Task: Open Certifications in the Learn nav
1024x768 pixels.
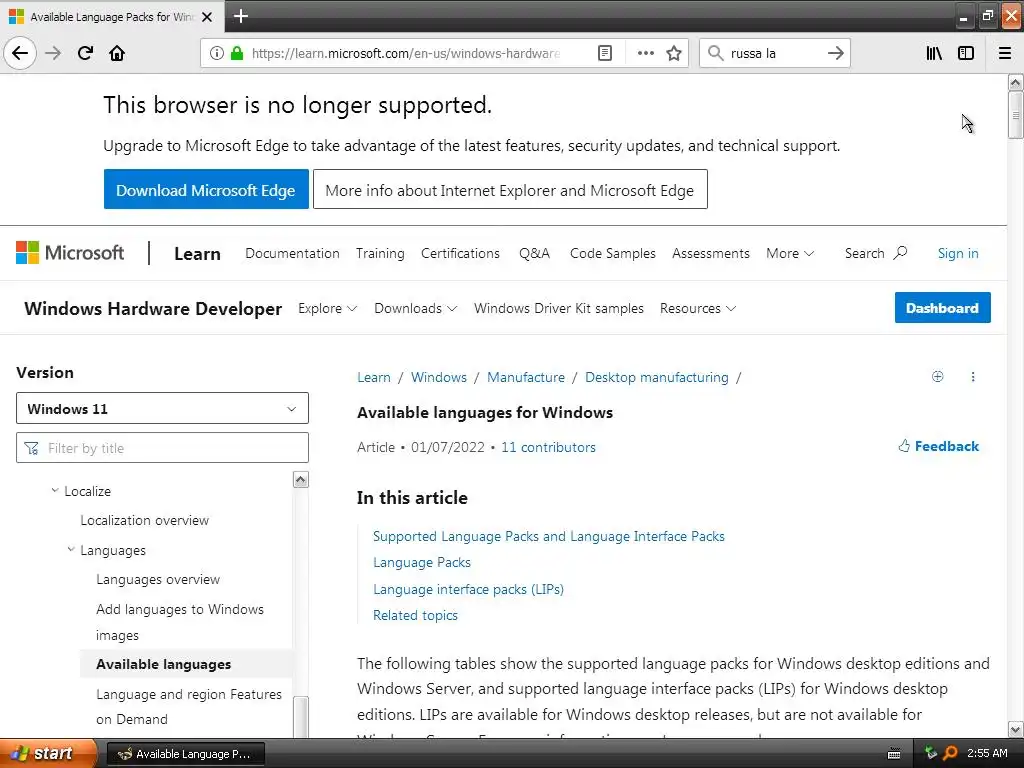Action: pyautogui.click(x=460, y=253)
